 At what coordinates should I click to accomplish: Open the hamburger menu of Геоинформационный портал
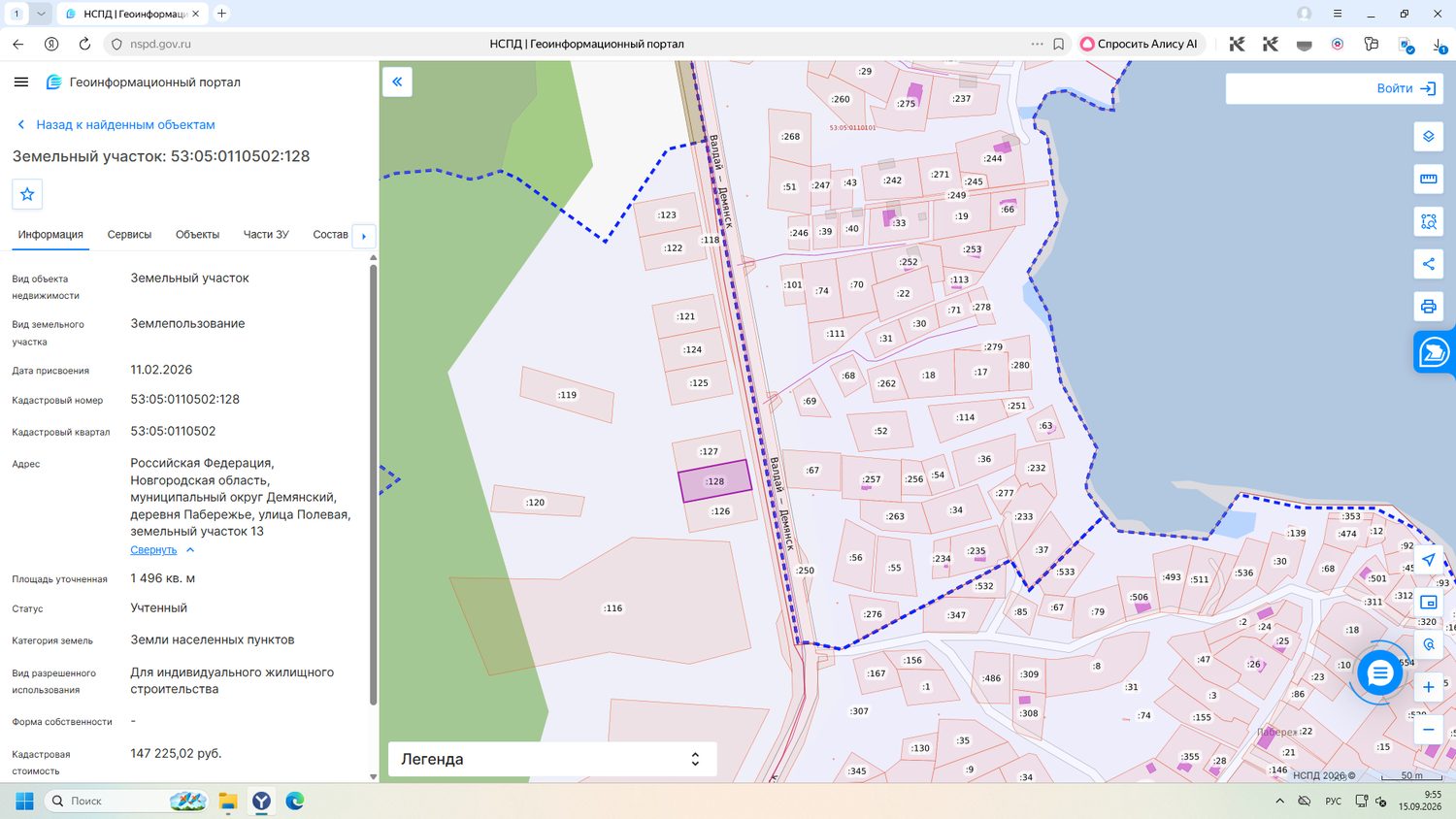21,82
